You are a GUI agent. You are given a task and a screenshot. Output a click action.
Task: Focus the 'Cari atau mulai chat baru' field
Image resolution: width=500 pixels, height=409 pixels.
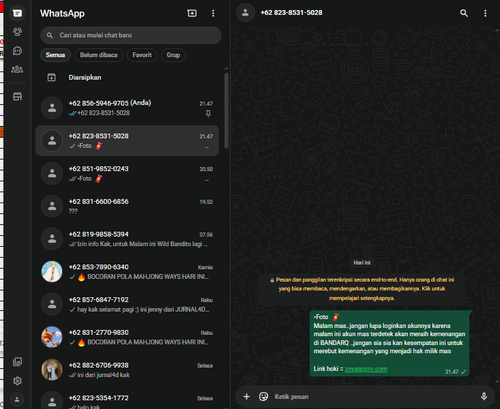[131, 35]
